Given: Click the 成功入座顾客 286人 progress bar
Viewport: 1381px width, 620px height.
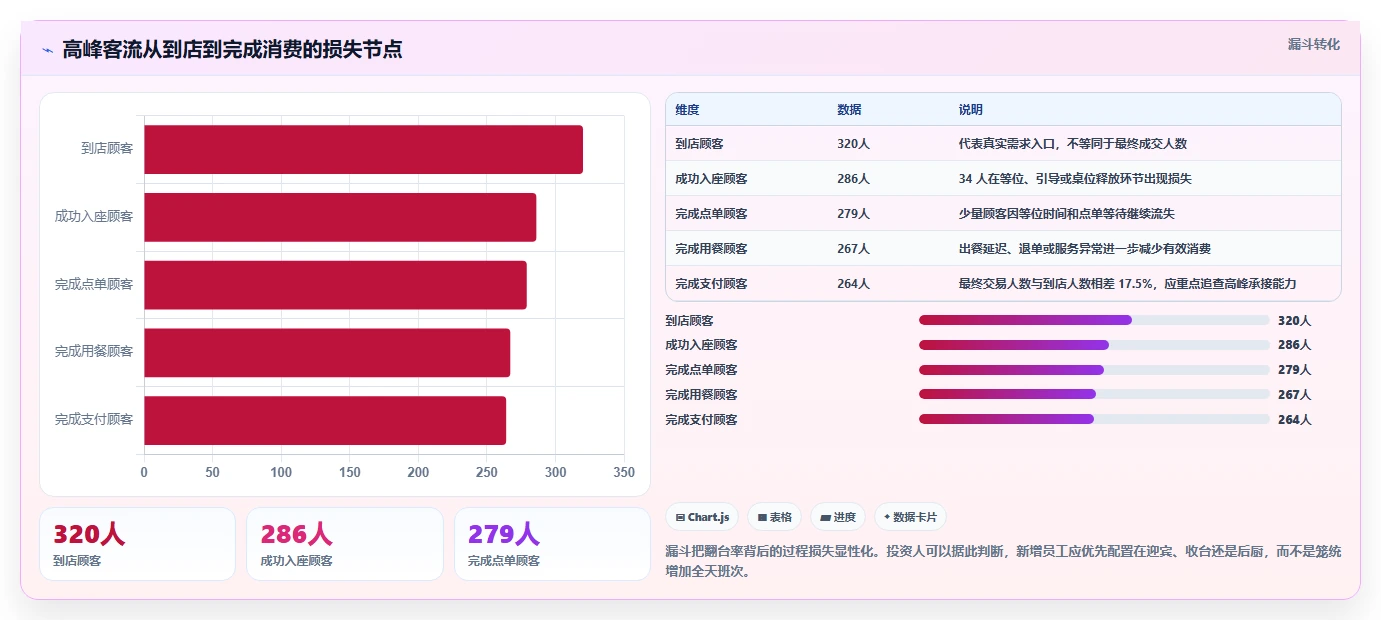Looking at the screenshot, I should pyautogui.click(x=1094, y=345).
